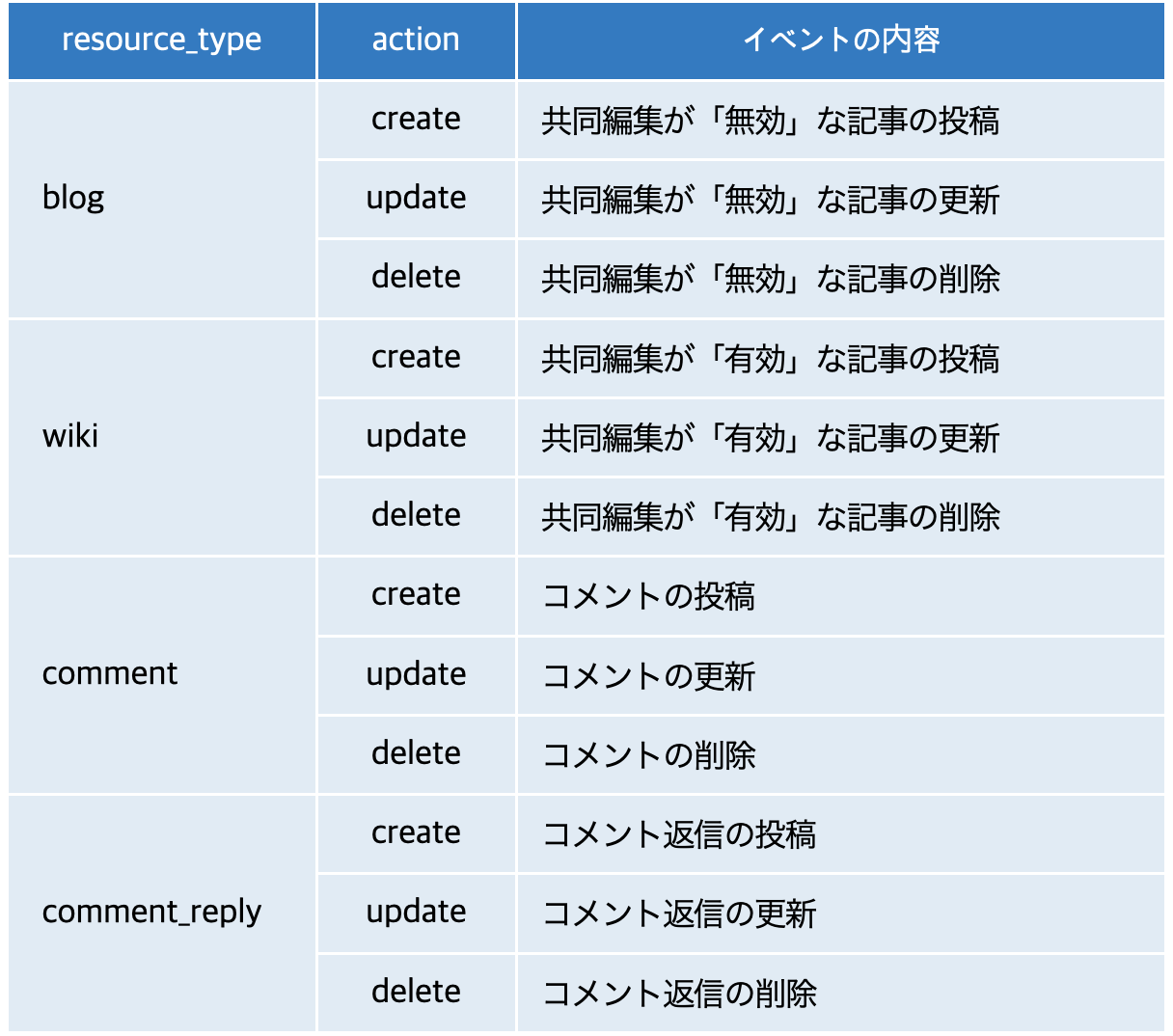This screenshot has height=1036, width=1173.
Task: Click 共同編集が「無効」な記事の投稿 cell
Action: [x=770, y=121]
